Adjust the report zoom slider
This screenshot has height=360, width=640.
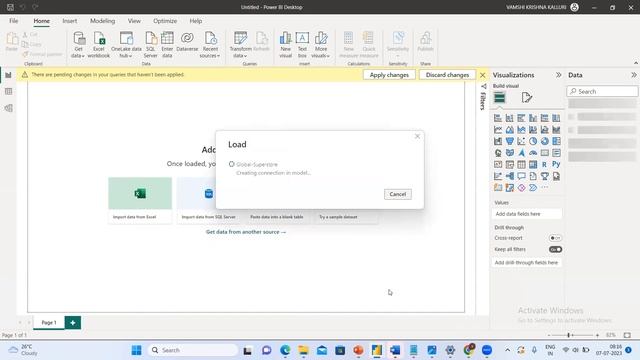point(573,335)
